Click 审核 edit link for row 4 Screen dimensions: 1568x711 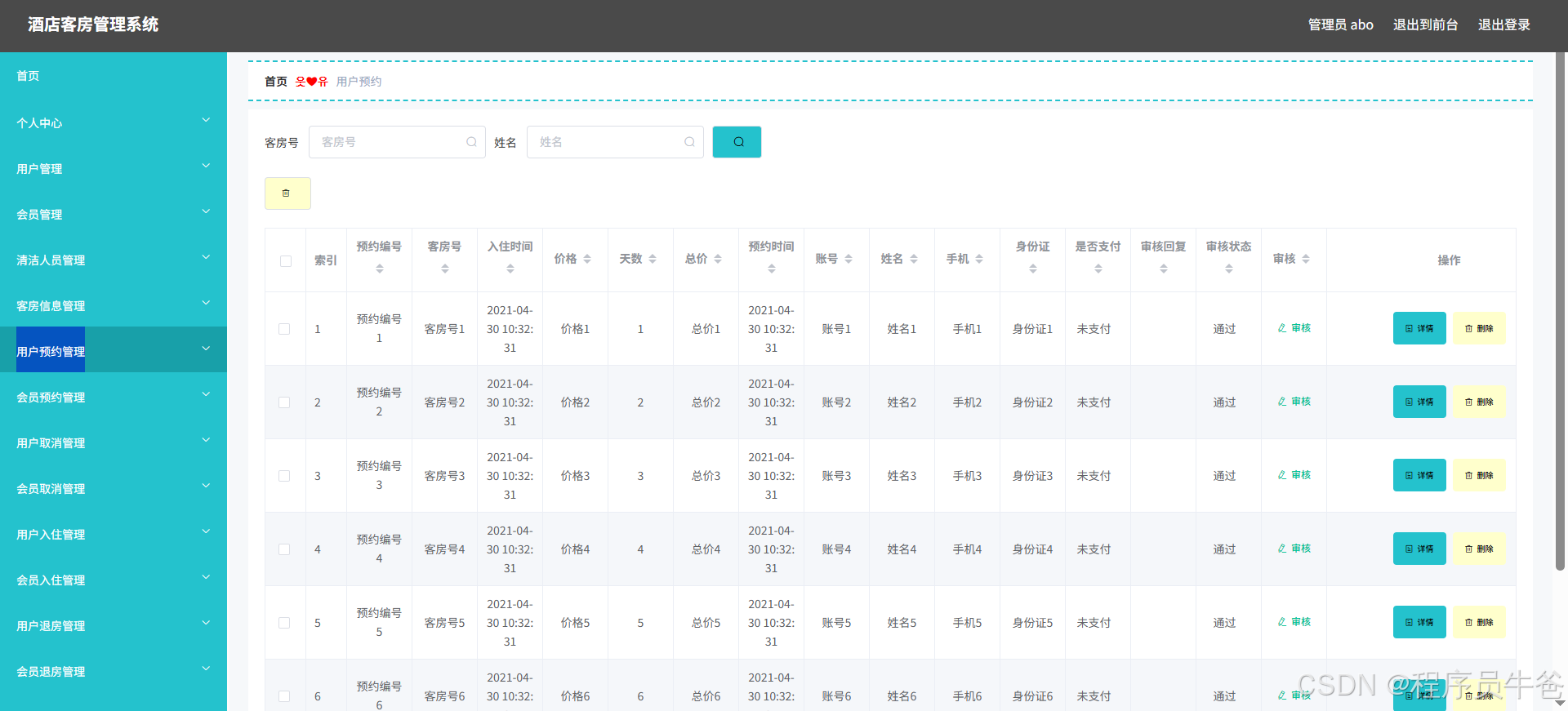[1294, 549]
